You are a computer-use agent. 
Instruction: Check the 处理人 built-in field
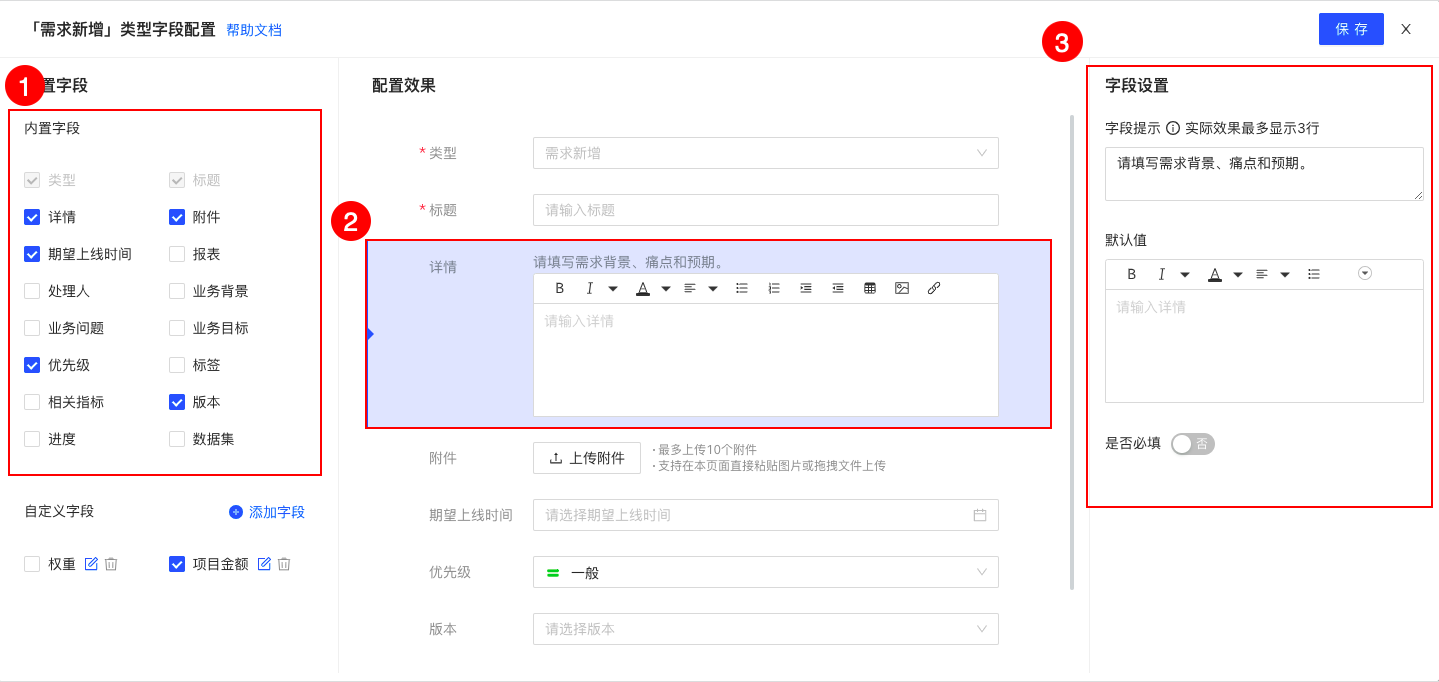tap(32, 291)
